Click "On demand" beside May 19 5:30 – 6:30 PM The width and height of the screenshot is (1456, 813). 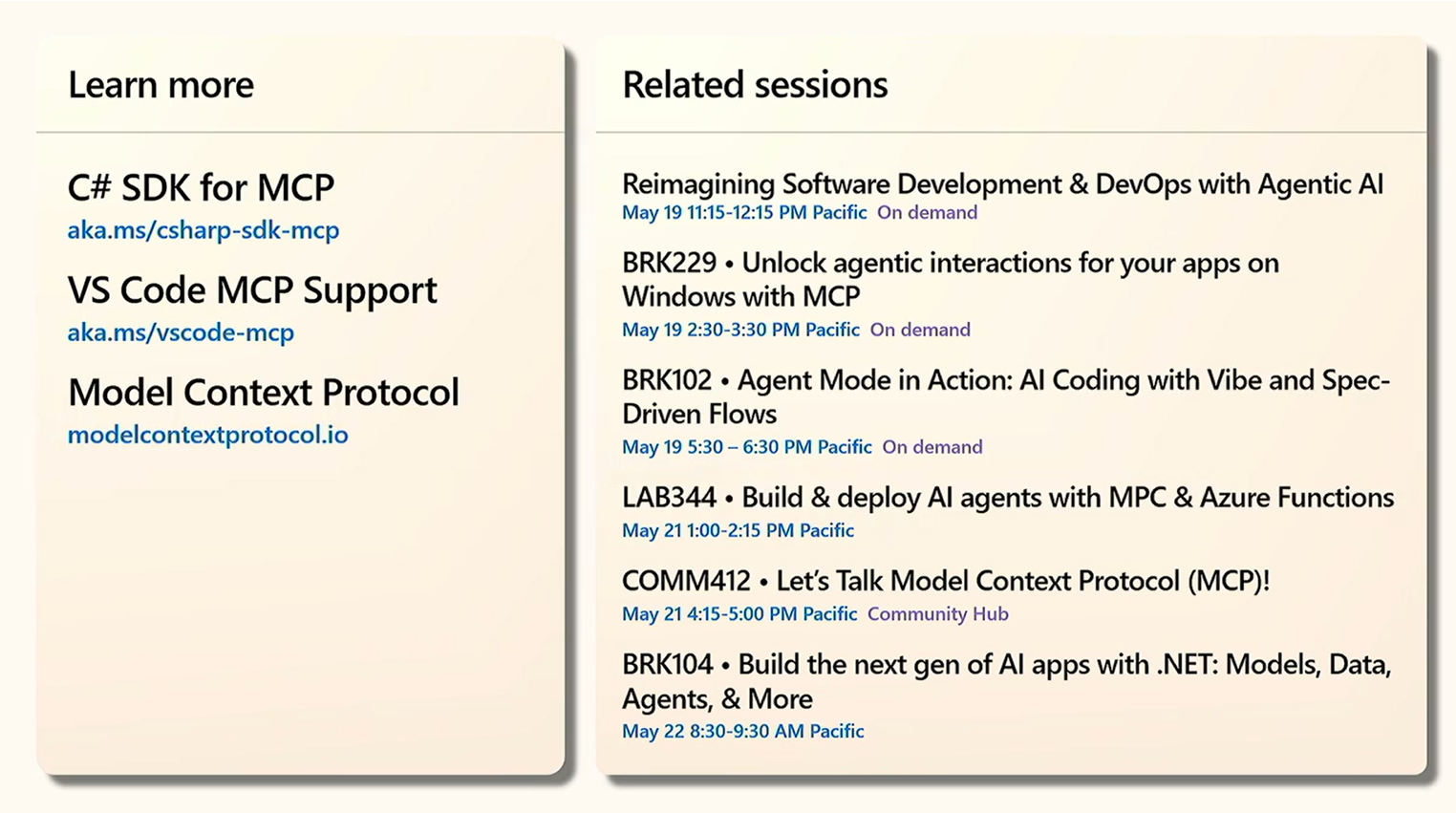(932, 447)
